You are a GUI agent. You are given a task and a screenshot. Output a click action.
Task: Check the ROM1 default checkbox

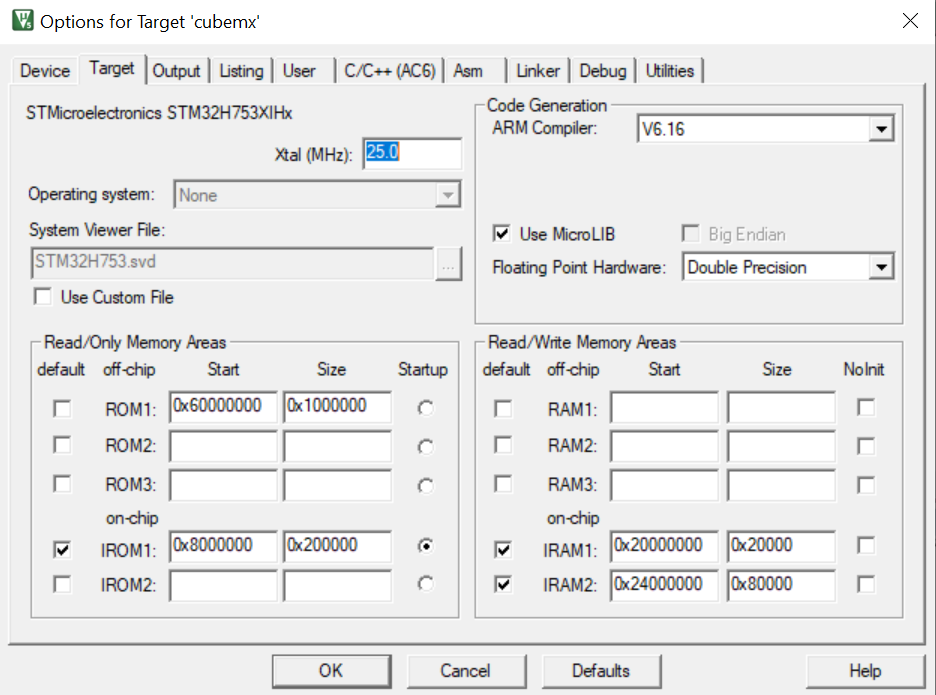pyautogui.click(x=62, y=409)
